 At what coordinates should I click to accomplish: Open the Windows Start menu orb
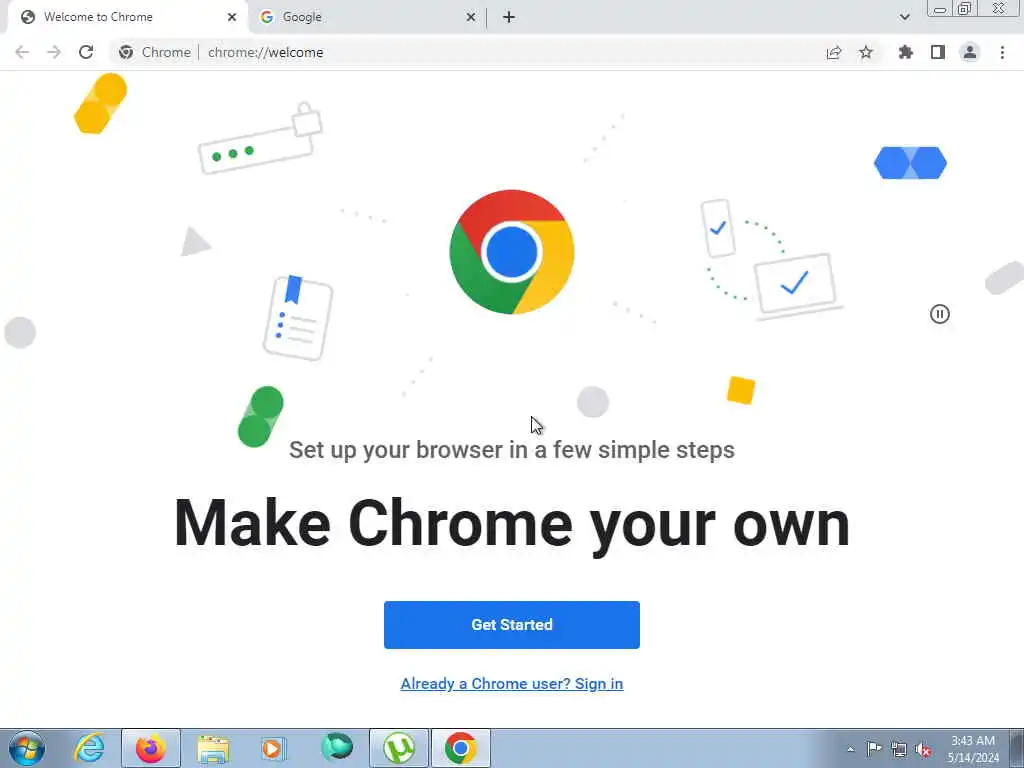pyautogui.click(x=27, y=748)
